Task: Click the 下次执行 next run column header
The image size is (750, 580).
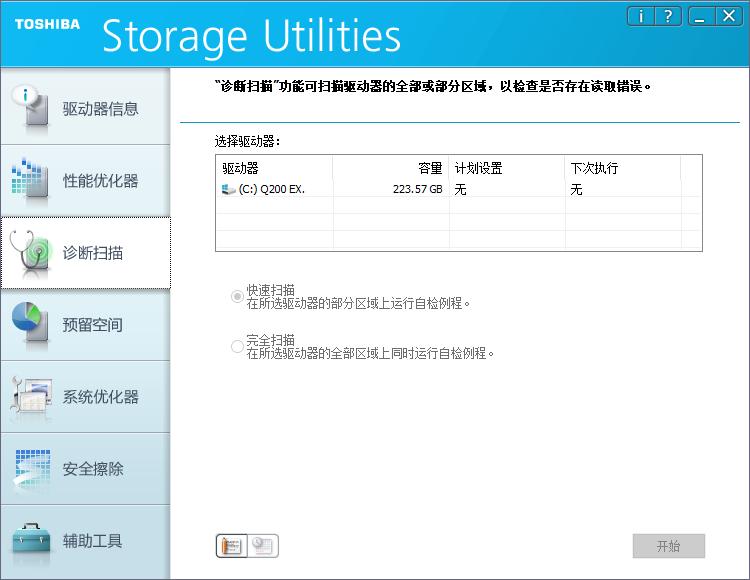Action: [x=622, y=168]
